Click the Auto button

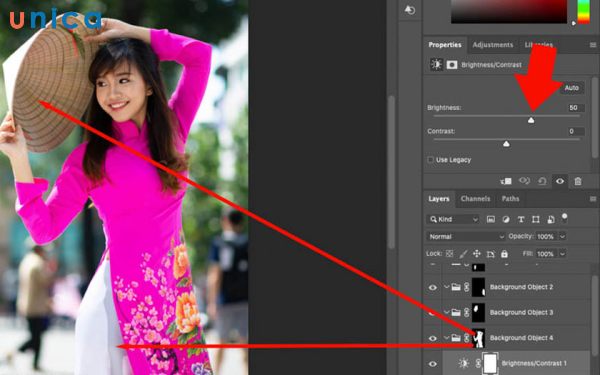point(572,88)
